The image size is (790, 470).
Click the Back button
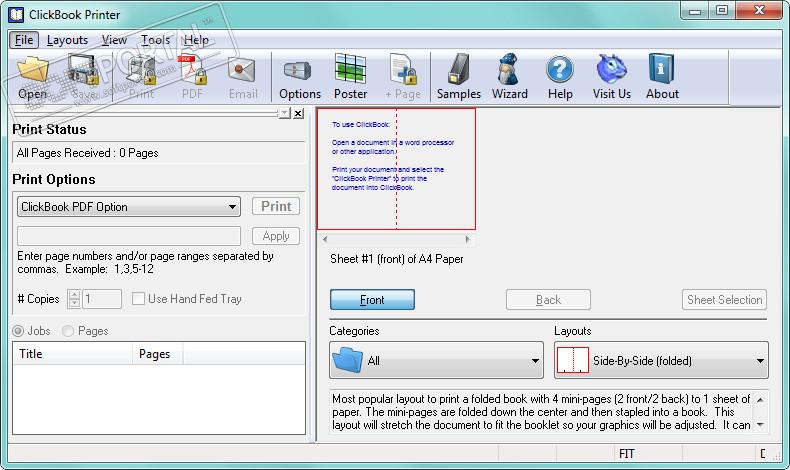pos(548,300)
